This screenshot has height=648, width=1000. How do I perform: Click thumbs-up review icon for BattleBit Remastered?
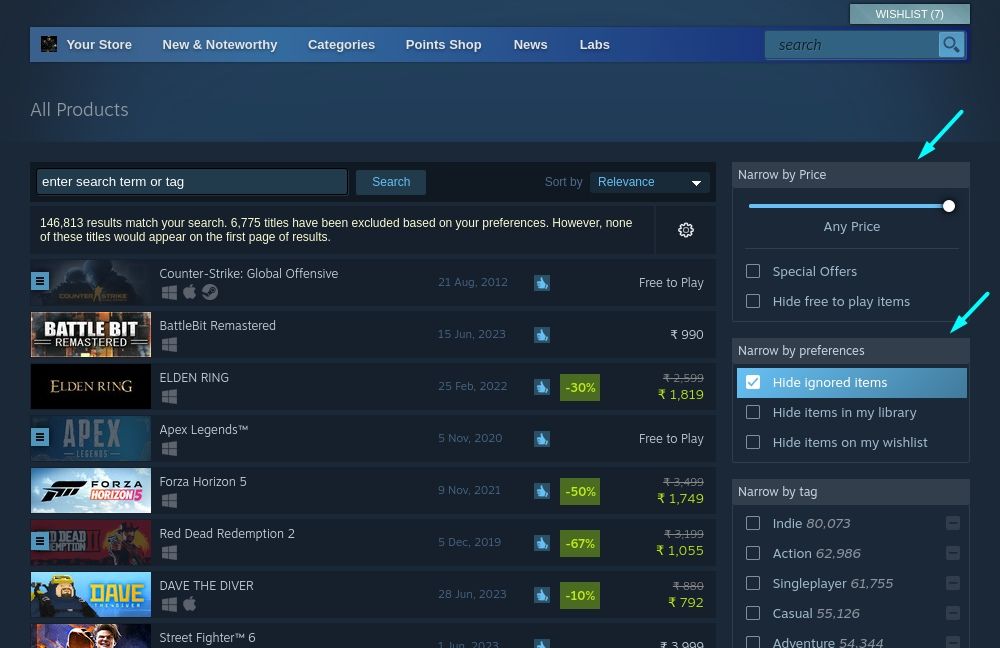pos(542,334)
